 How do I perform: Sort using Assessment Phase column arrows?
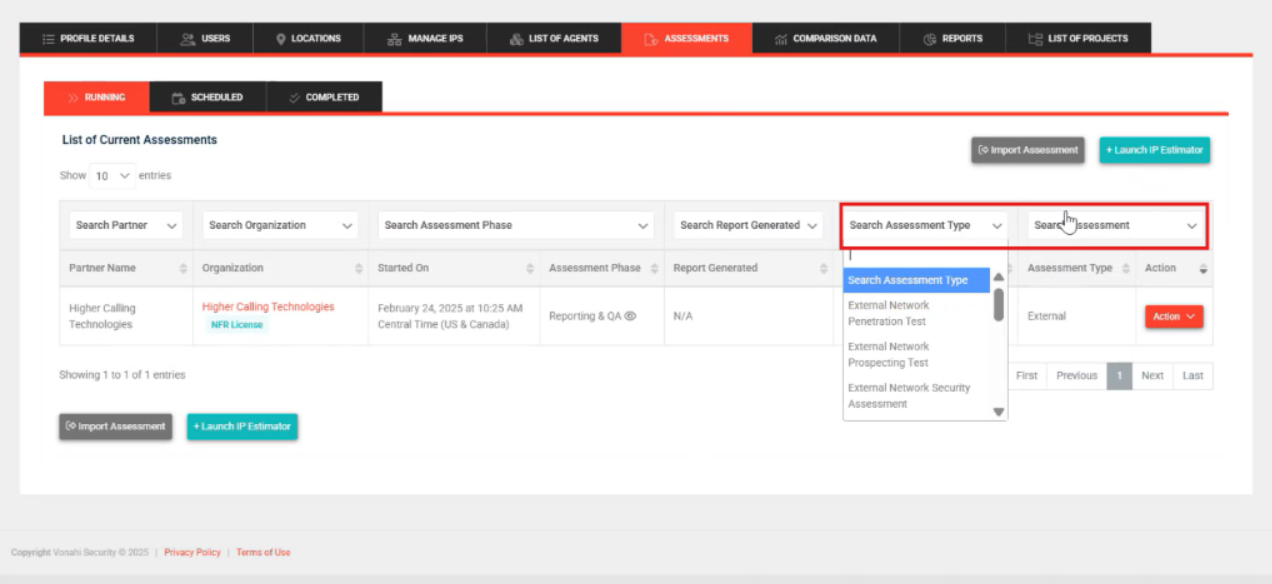654,268
